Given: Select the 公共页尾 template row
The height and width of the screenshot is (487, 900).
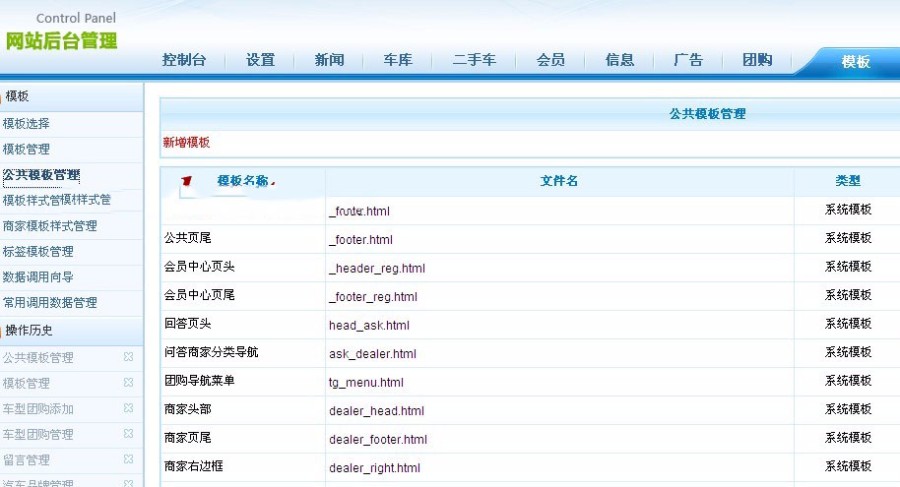Looking at the screenshot, I should click(x=188, y=238).
